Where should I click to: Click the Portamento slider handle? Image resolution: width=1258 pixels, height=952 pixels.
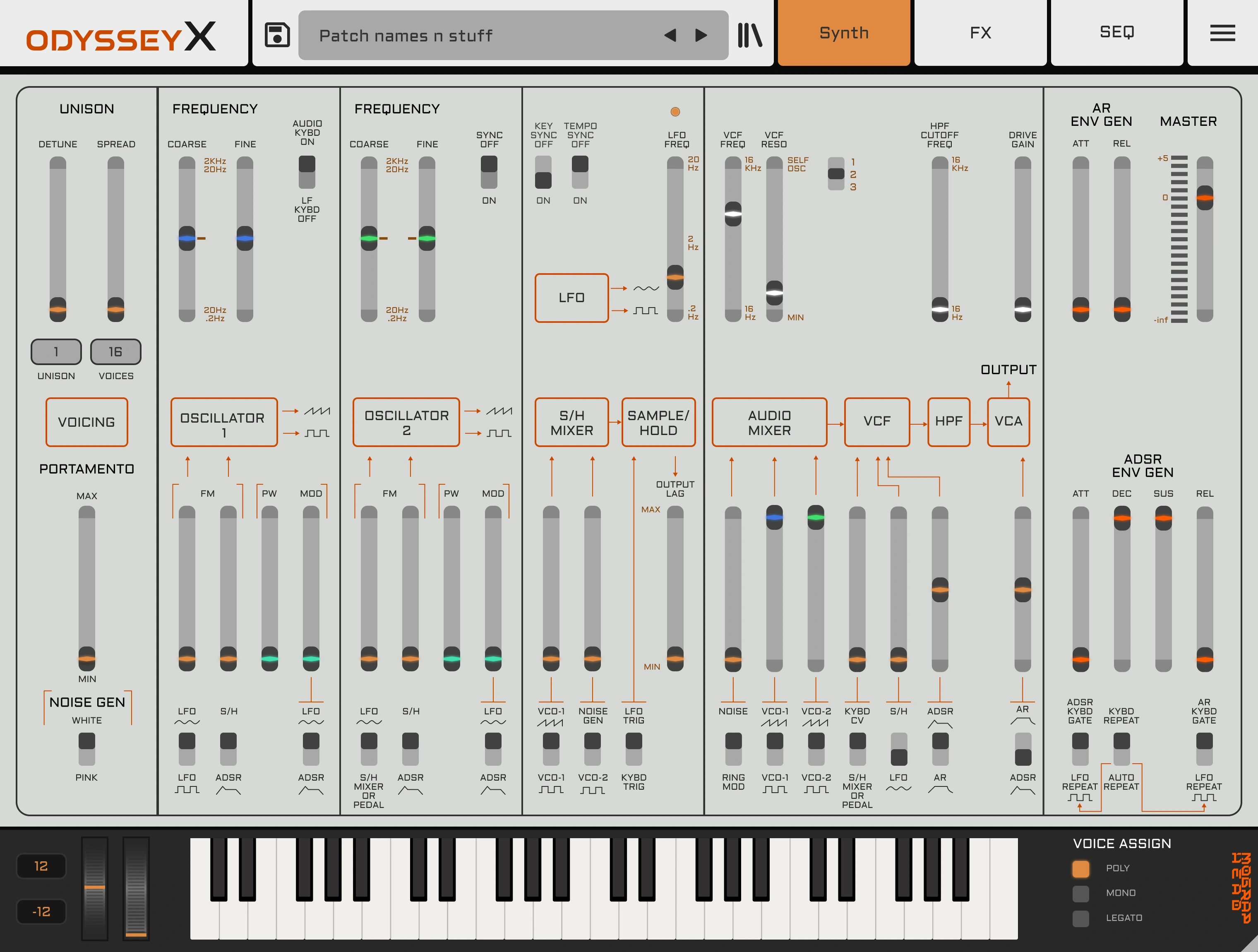click(87, 659)
